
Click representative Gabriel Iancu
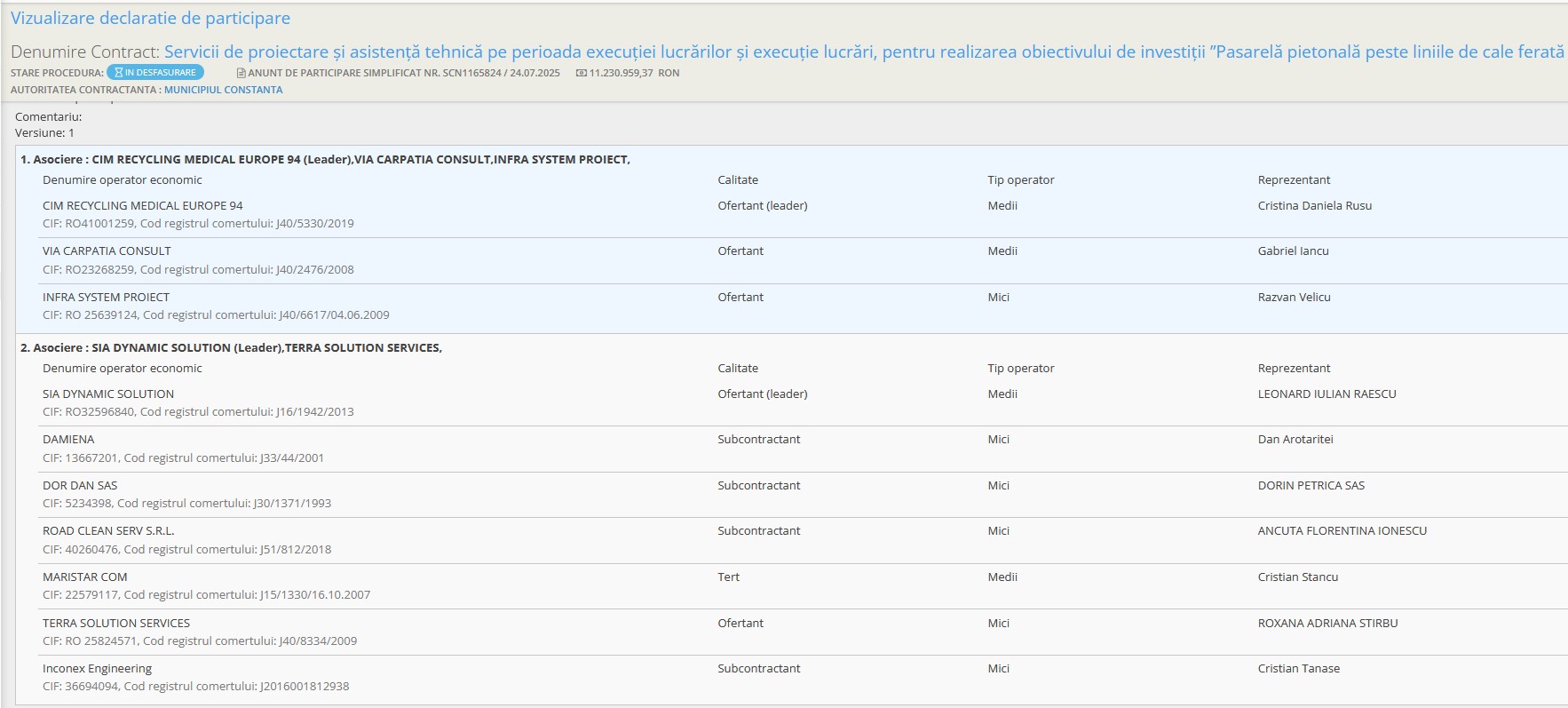pos(1294,251)
